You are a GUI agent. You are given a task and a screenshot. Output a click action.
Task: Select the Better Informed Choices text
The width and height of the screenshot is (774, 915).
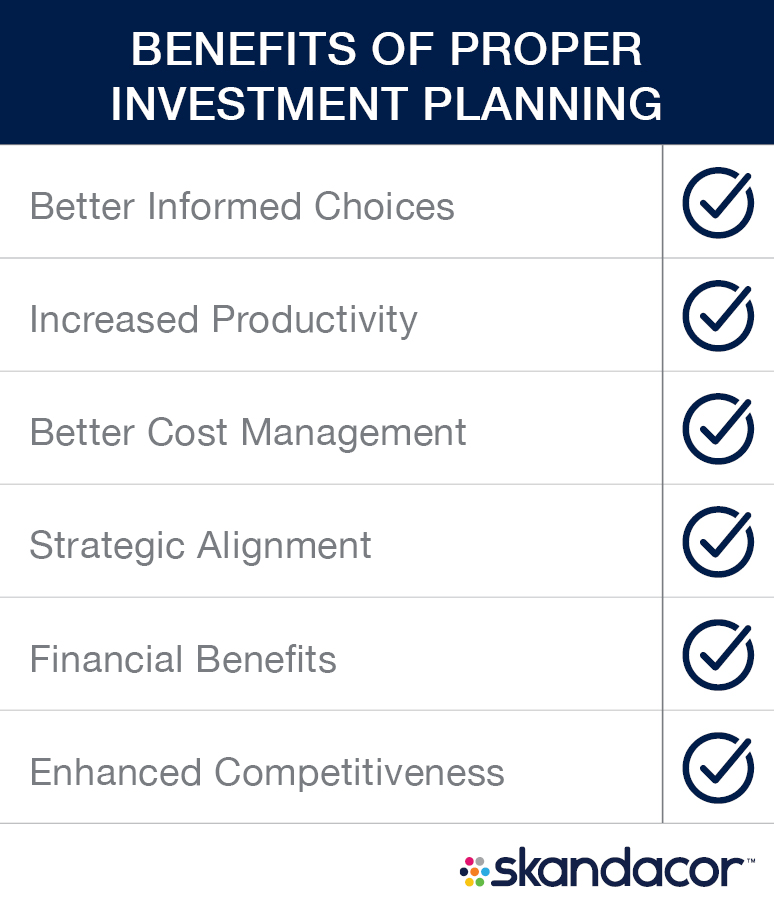(x=242, y=206)
